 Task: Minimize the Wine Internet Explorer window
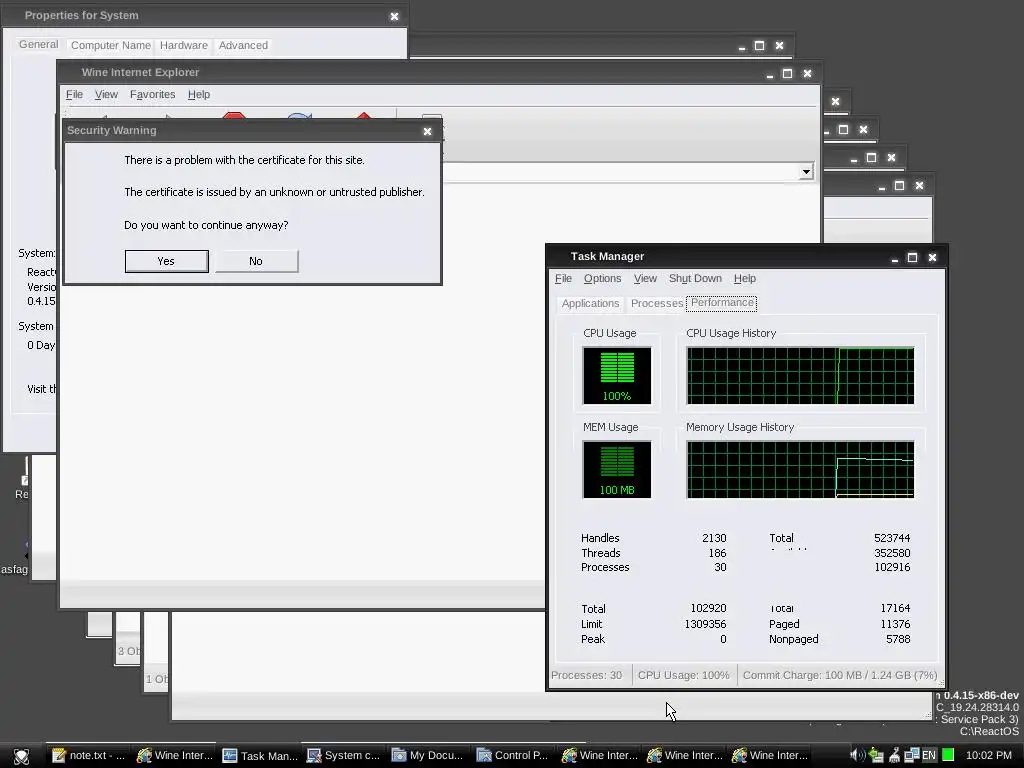pos(769,74)
